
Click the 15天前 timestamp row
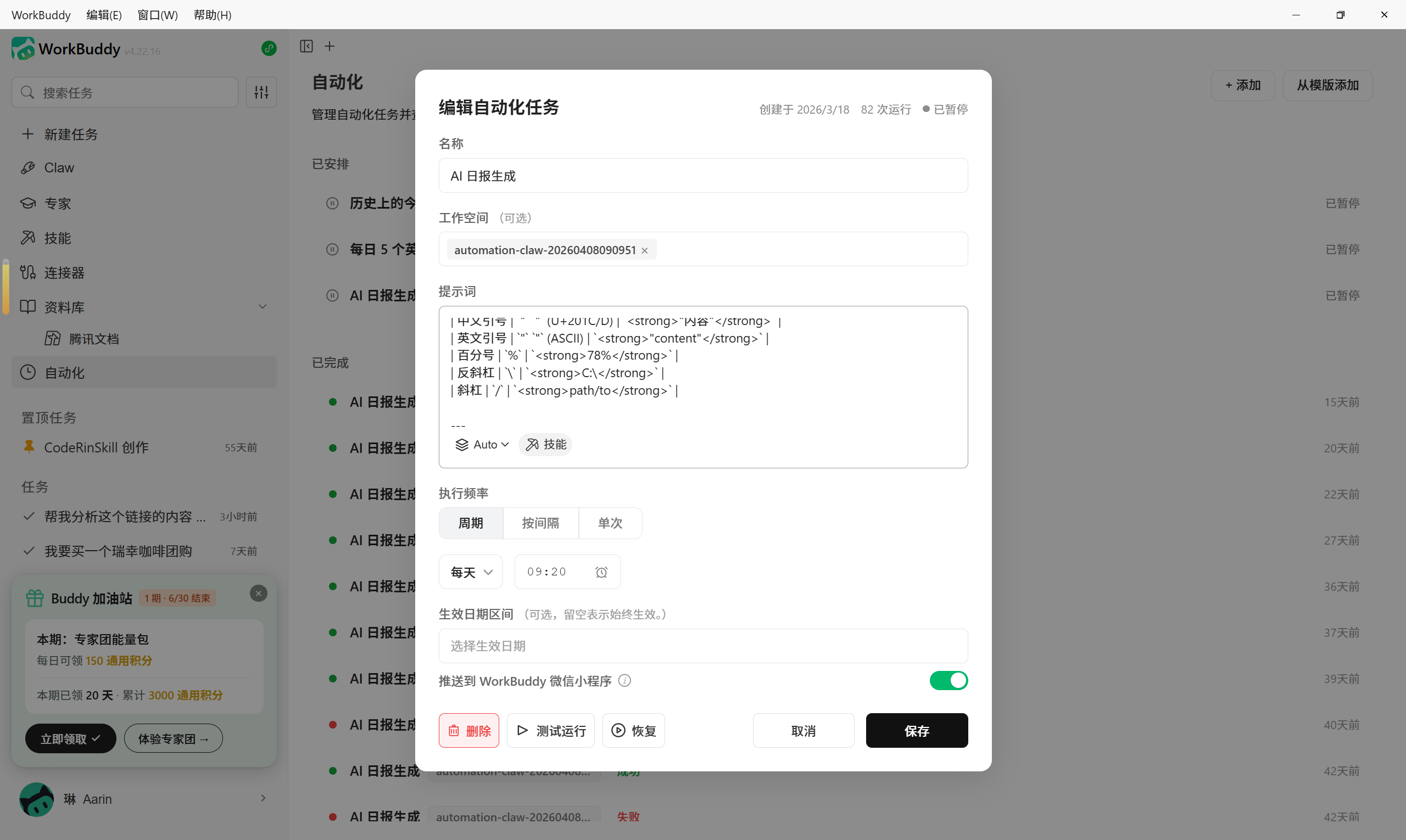(1341, 402)
